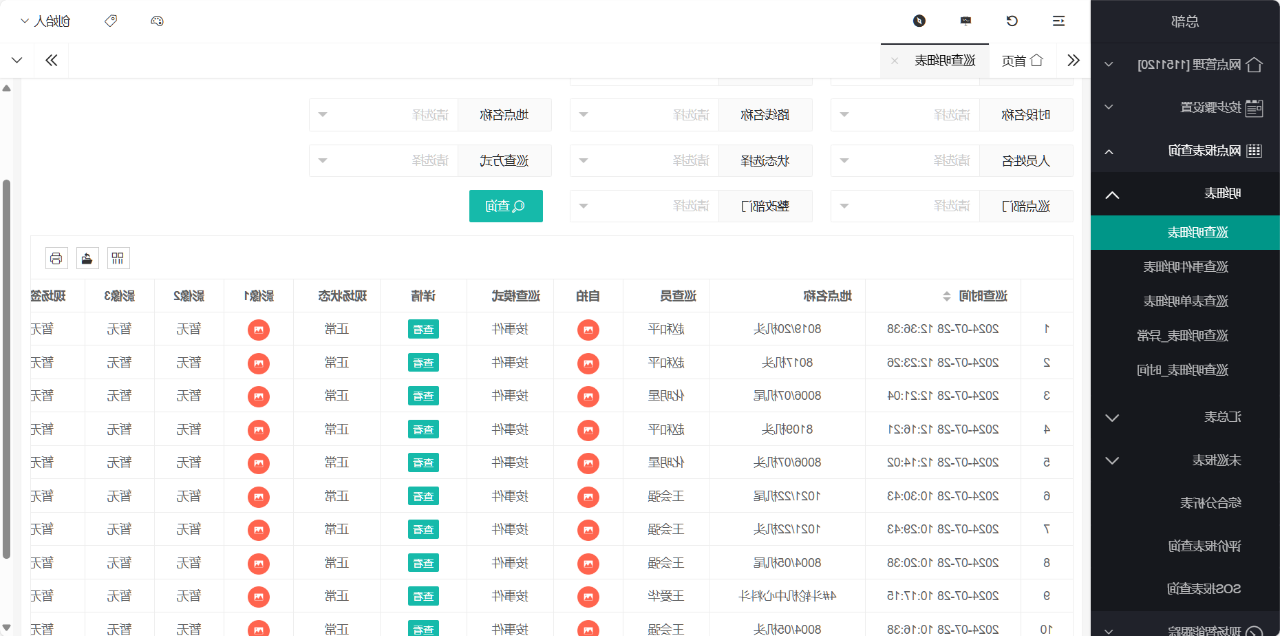
Task: Click the red photo icon in the first table row
Action: pos(588,330)
